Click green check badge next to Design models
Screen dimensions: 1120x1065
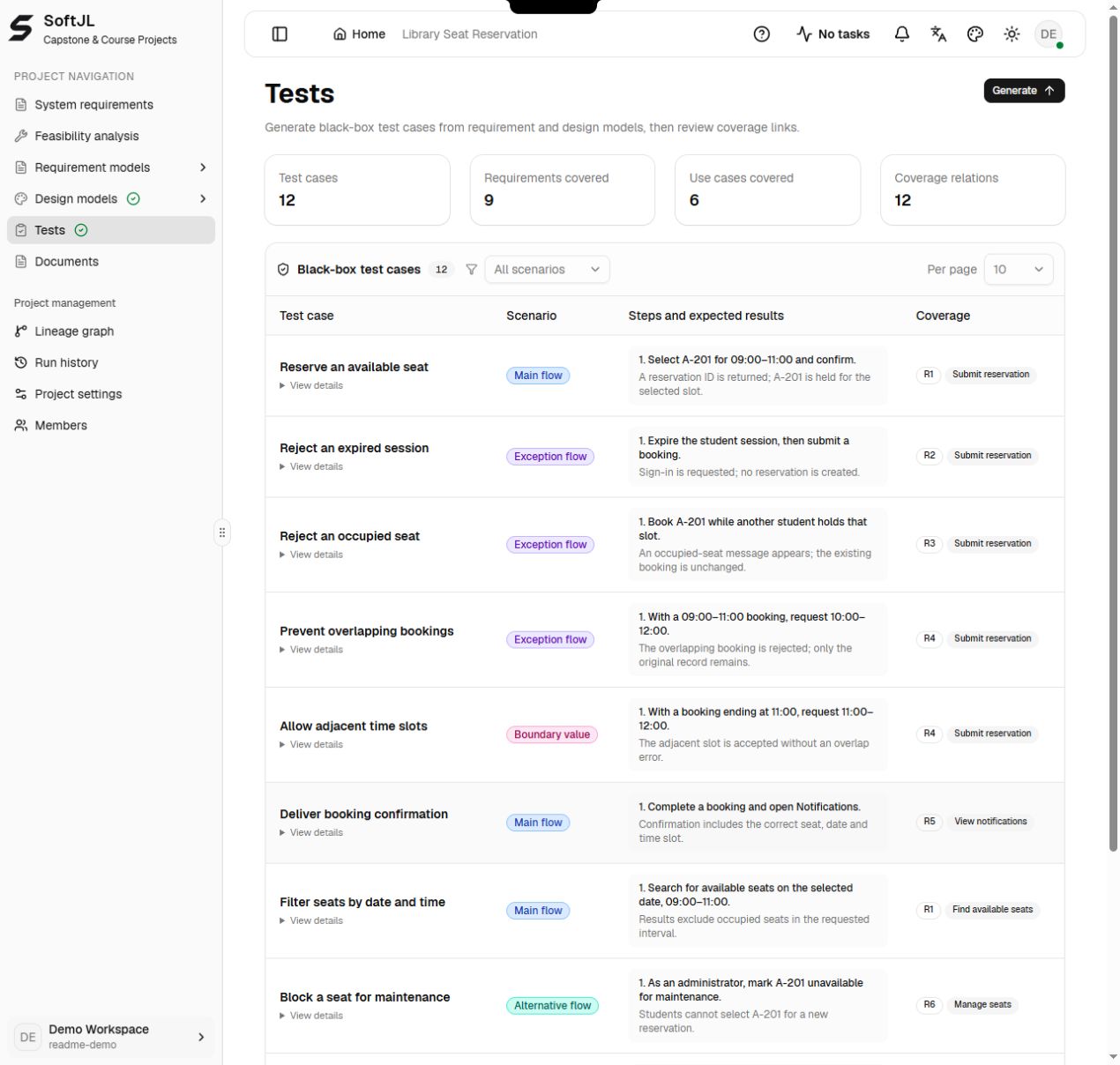click(x=133, y=199)
